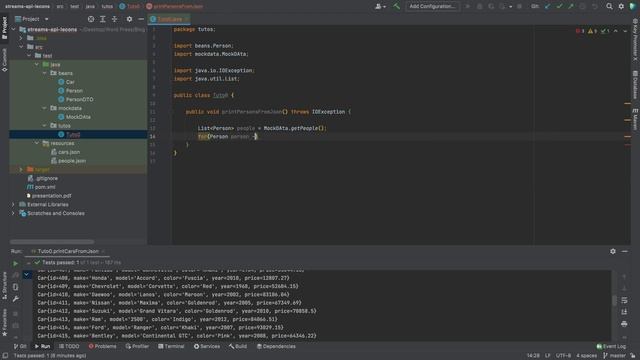The width and height of the screenshot is (640, 360).
Task: Open Run panel settings gear
Action: tap(613, 251)
